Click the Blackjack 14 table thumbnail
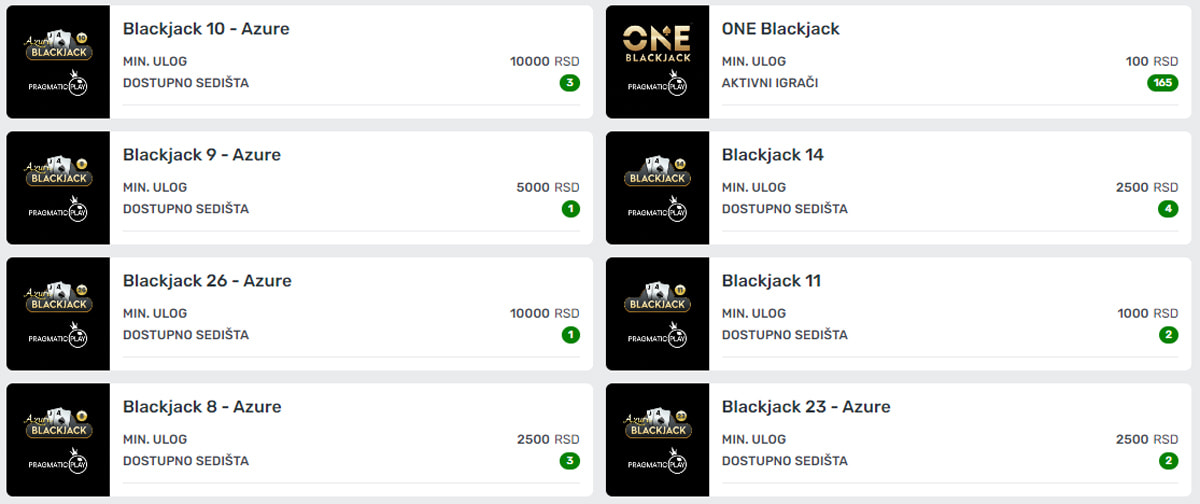 (657, 188)
